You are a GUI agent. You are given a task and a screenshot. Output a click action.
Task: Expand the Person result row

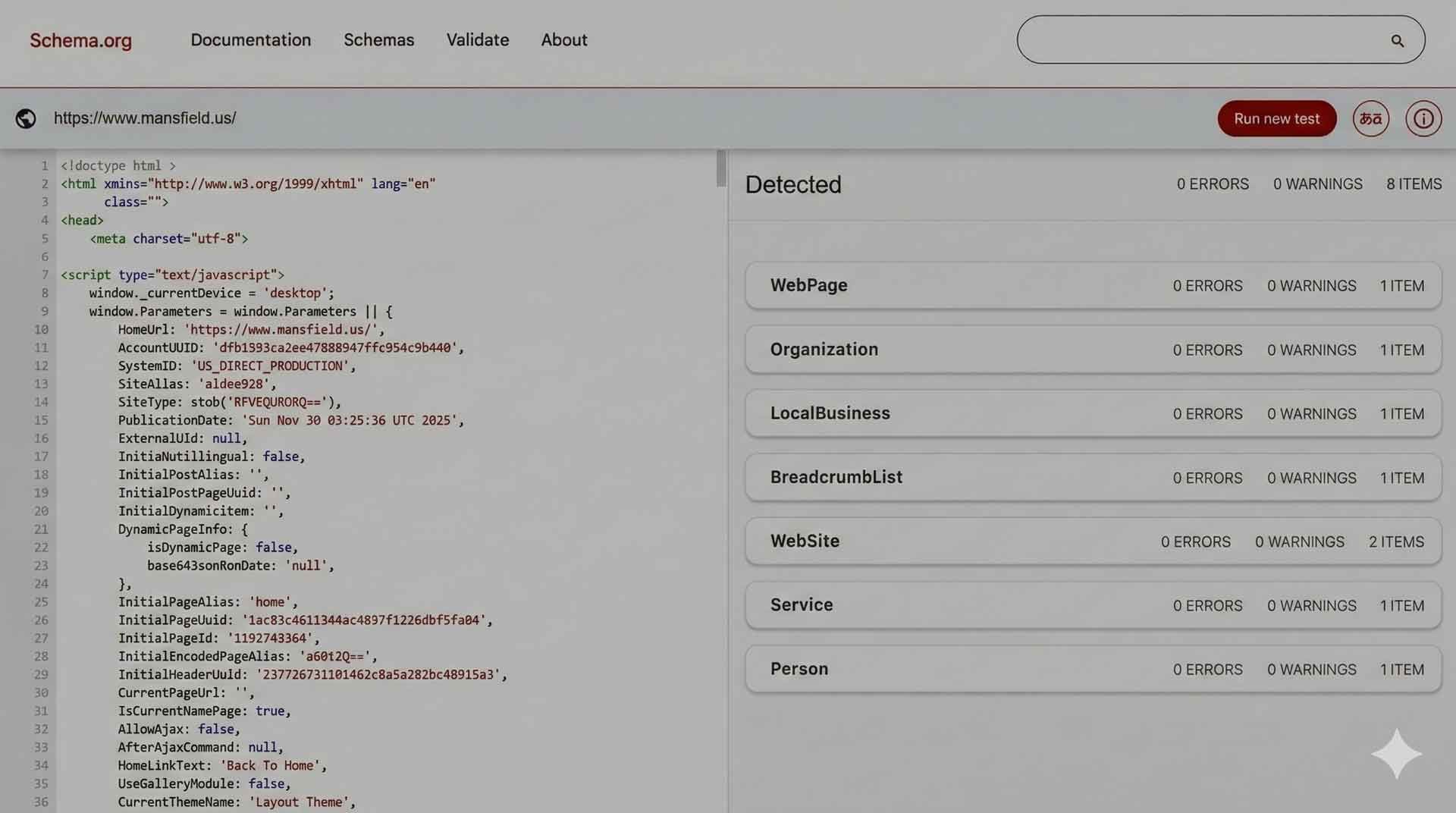[x=1093, y=669]
